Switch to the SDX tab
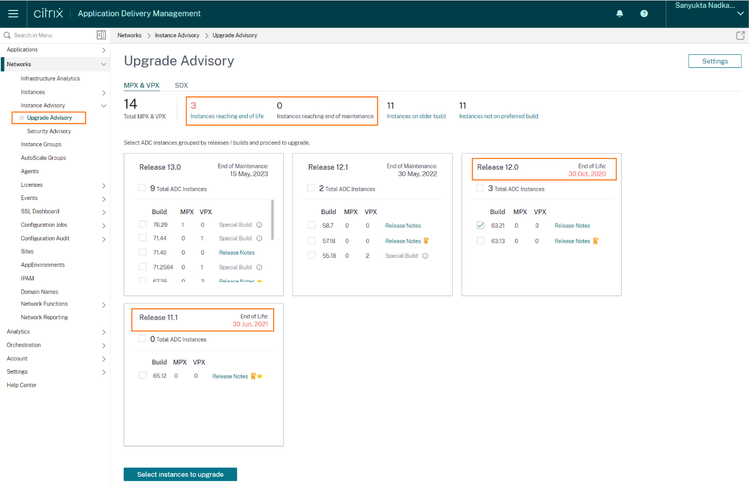This screenshot has width=750, height=491. tap(181, 85)
